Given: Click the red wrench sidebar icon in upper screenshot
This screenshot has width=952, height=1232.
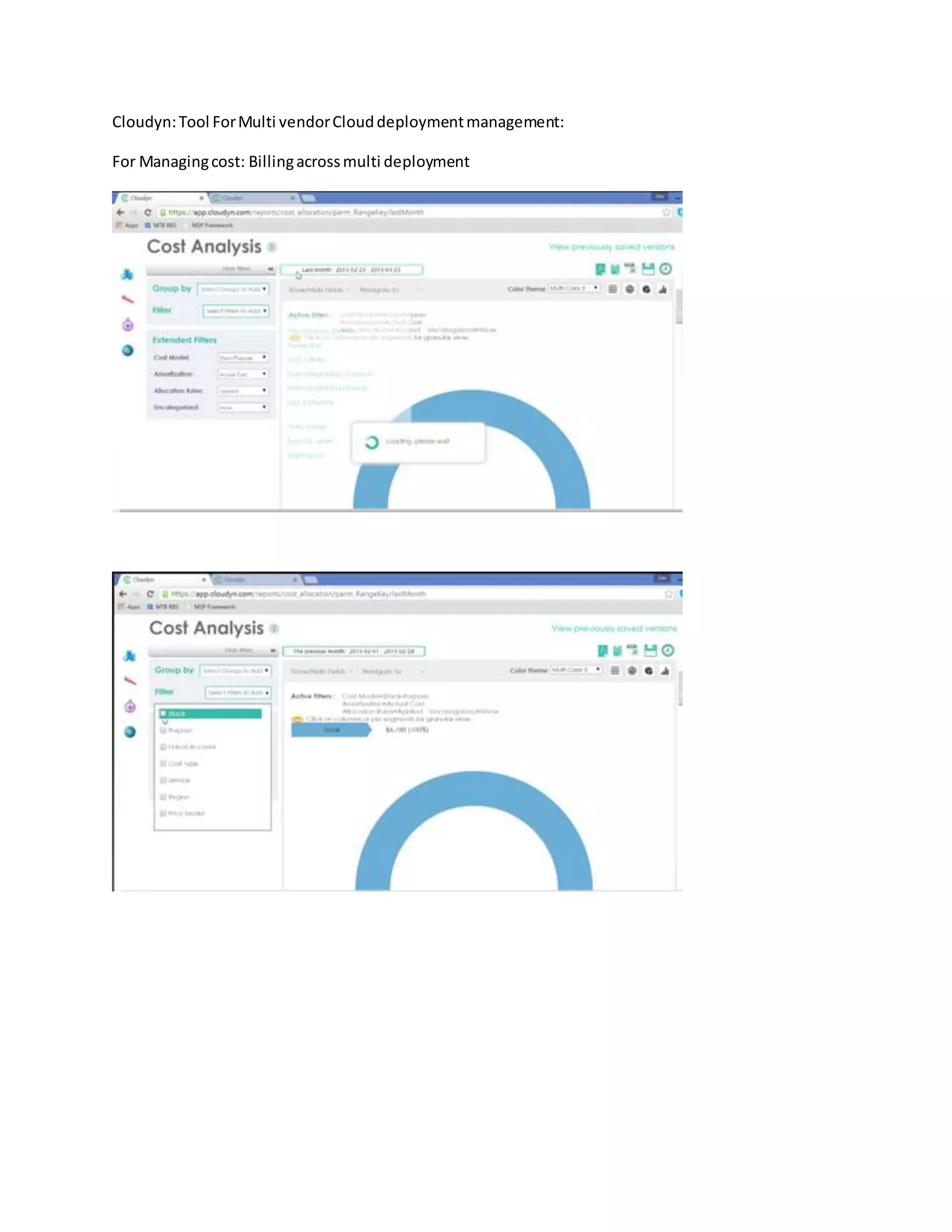Looking at the screenshot, I should coord(128,299).
